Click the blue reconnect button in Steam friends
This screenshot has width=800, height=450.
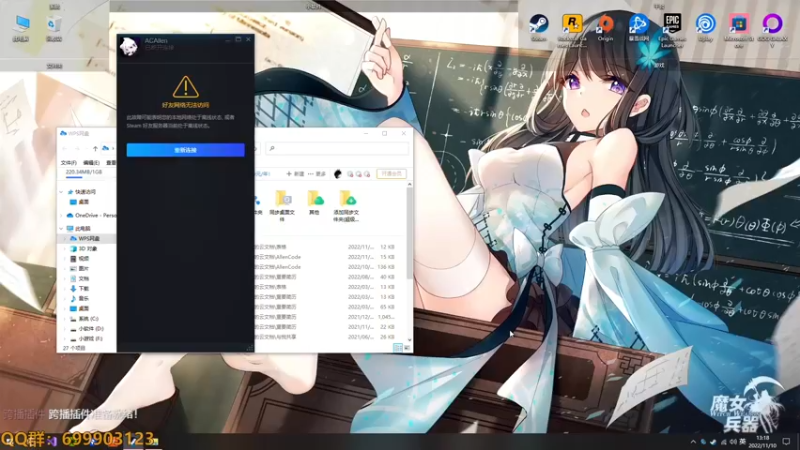click(186, 150)
